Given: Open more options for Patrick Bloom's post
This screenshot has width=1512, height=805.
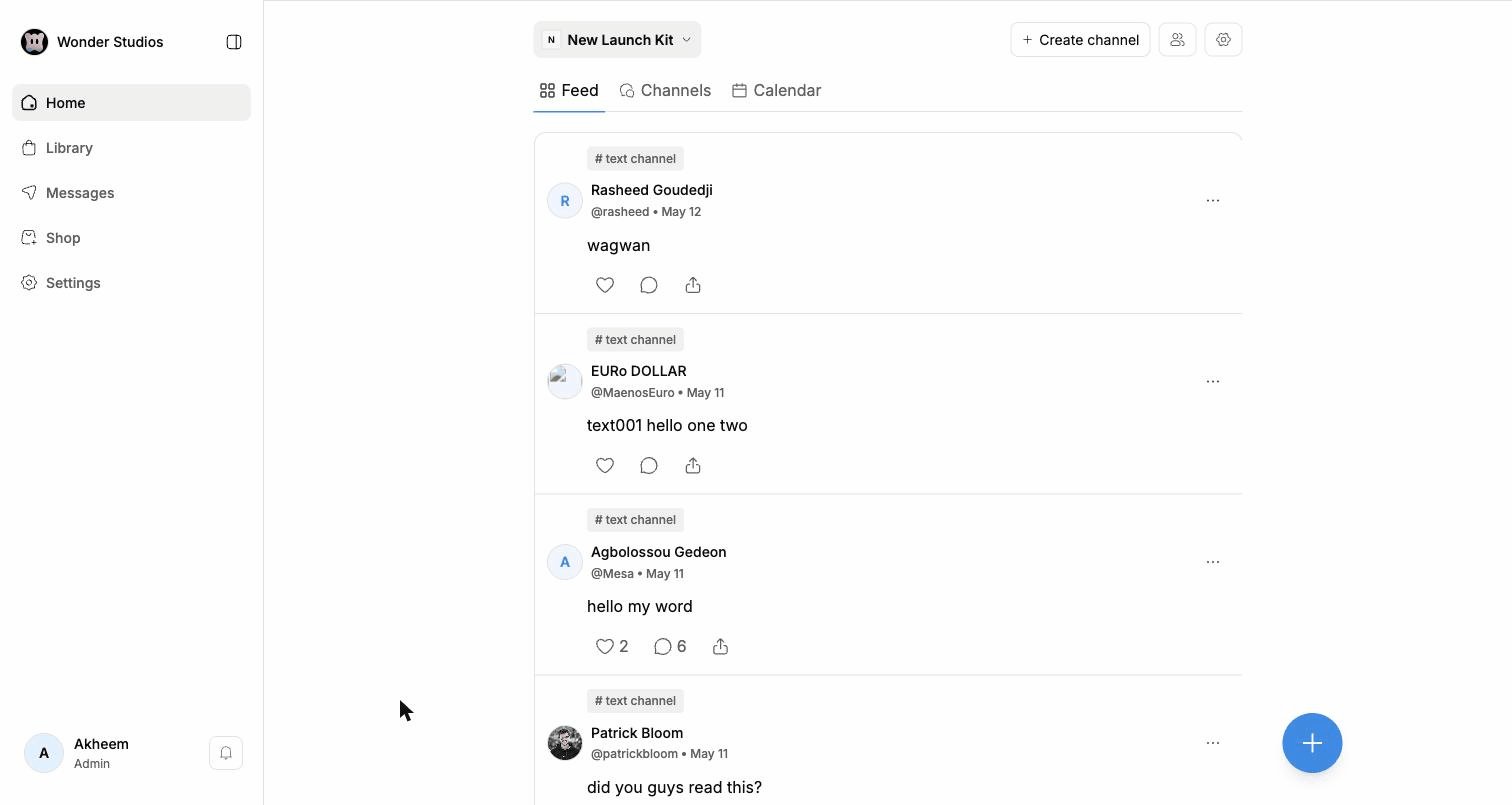Looking at the screenshot, I should point(1213,743).
